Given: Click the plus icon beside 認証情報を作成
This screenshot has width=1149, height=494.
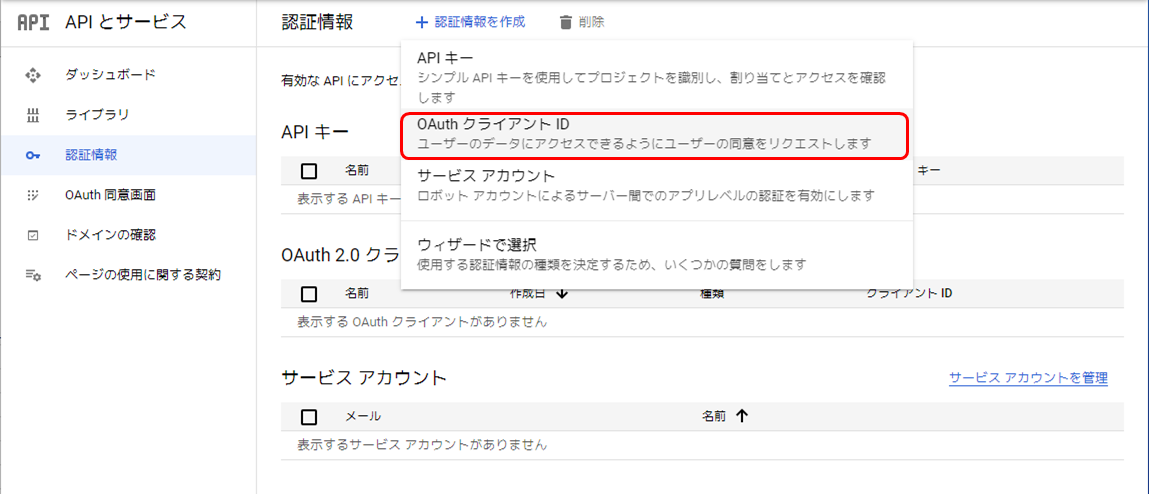Looking at the screenshot, I should point(421,23).
